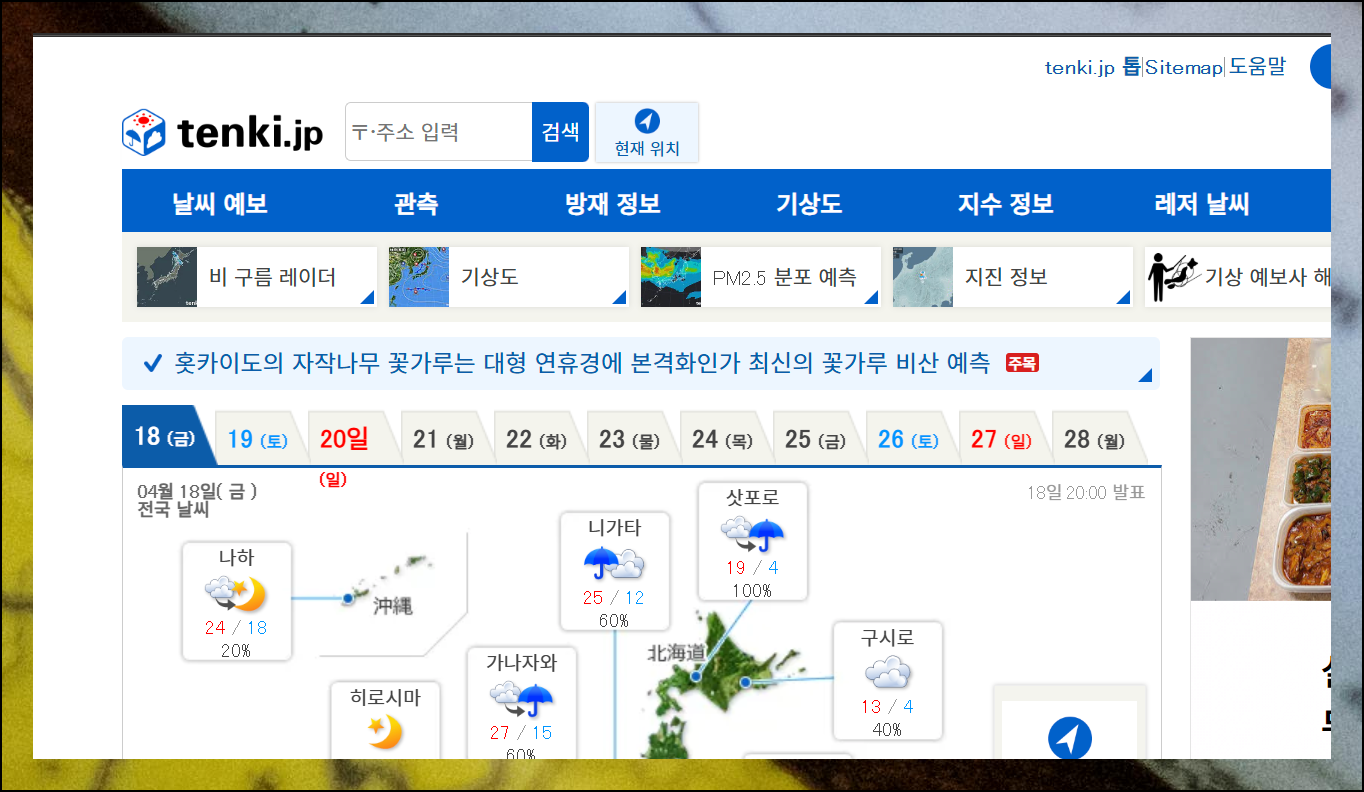1364x792 pixels.
Task: Click the 구시로 marker dot on the Hokkaido map
Action: pyautogui.click(x=745, y=682)
